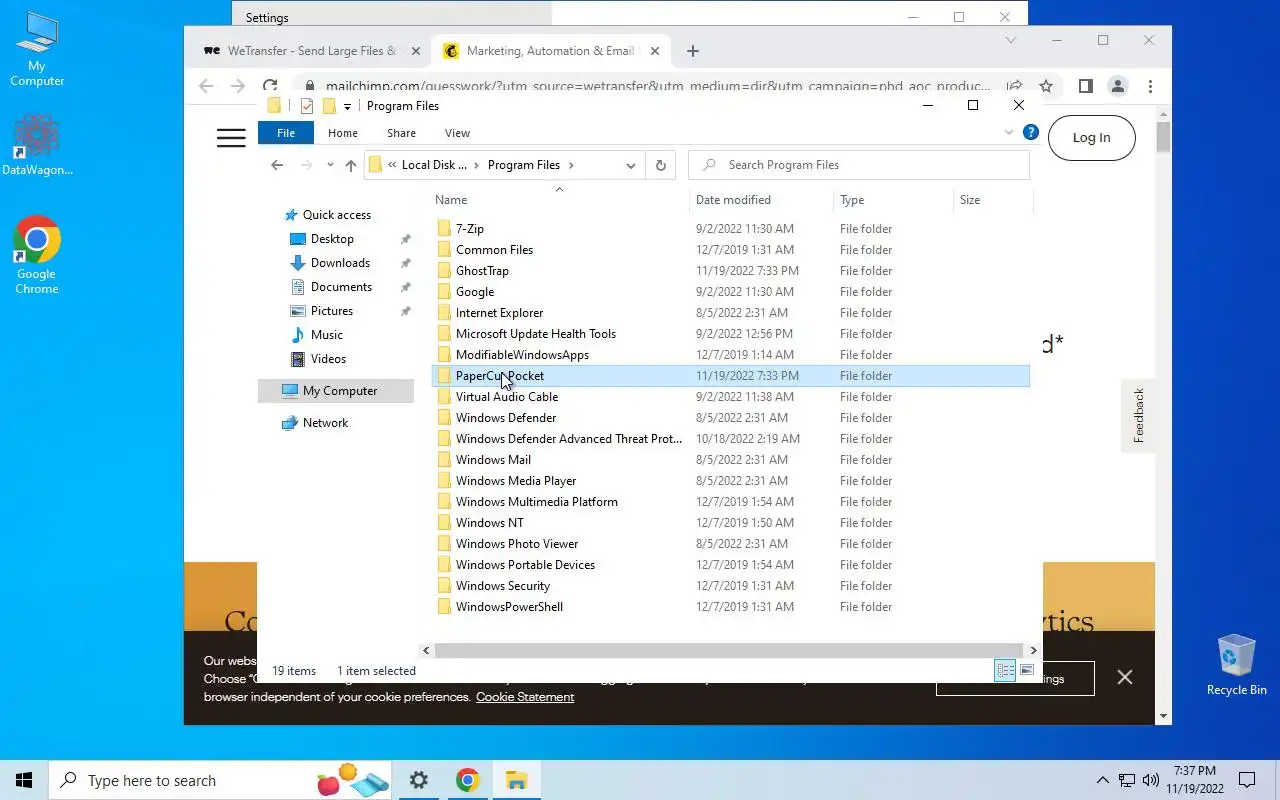Select Microsoft Update Health Tools folder
The width and height of the screenshot is (1280, 800).
535,334
